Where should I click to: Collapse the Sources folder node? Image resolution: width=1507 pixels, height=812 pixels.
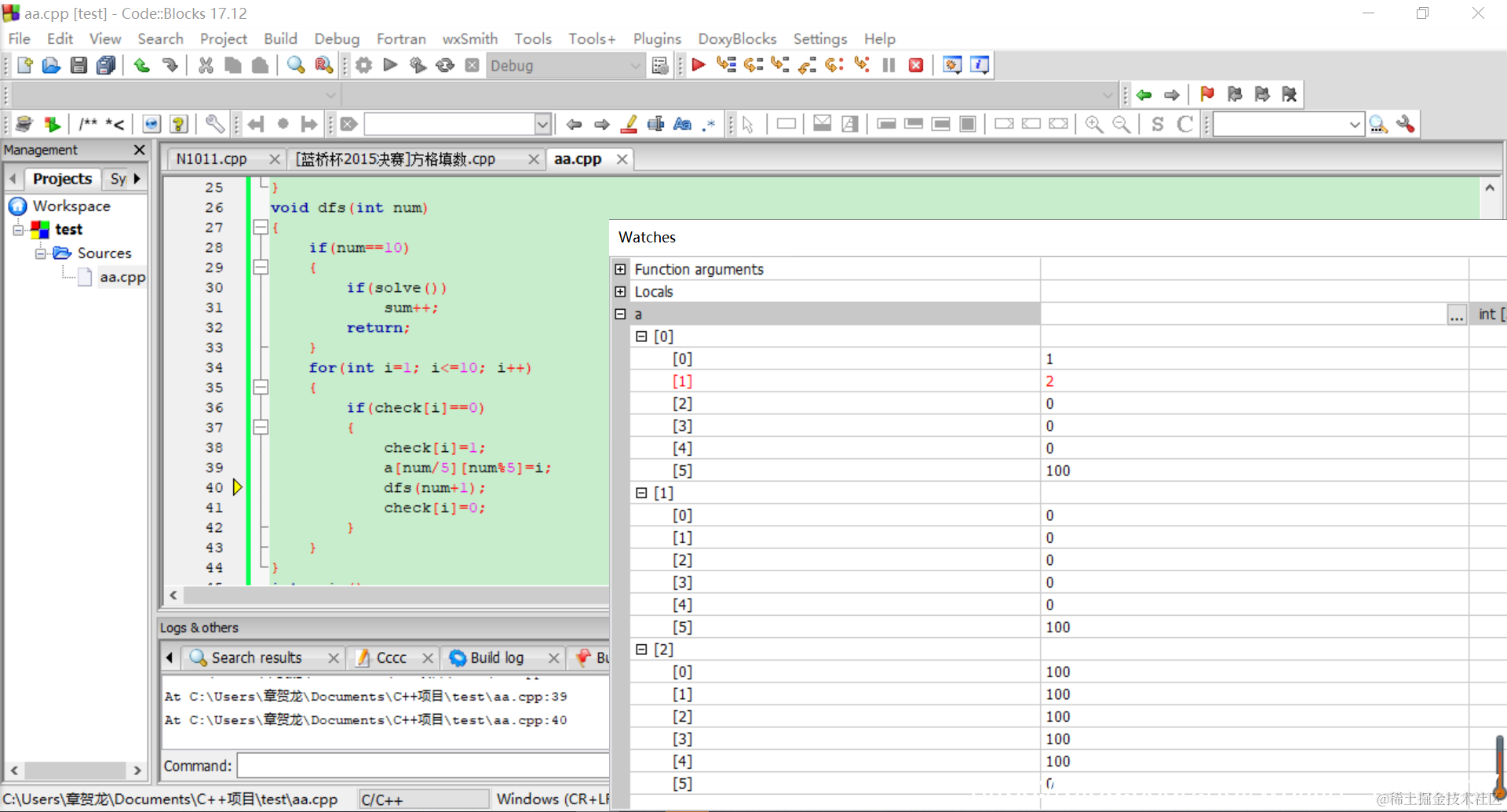pos(41,253)
